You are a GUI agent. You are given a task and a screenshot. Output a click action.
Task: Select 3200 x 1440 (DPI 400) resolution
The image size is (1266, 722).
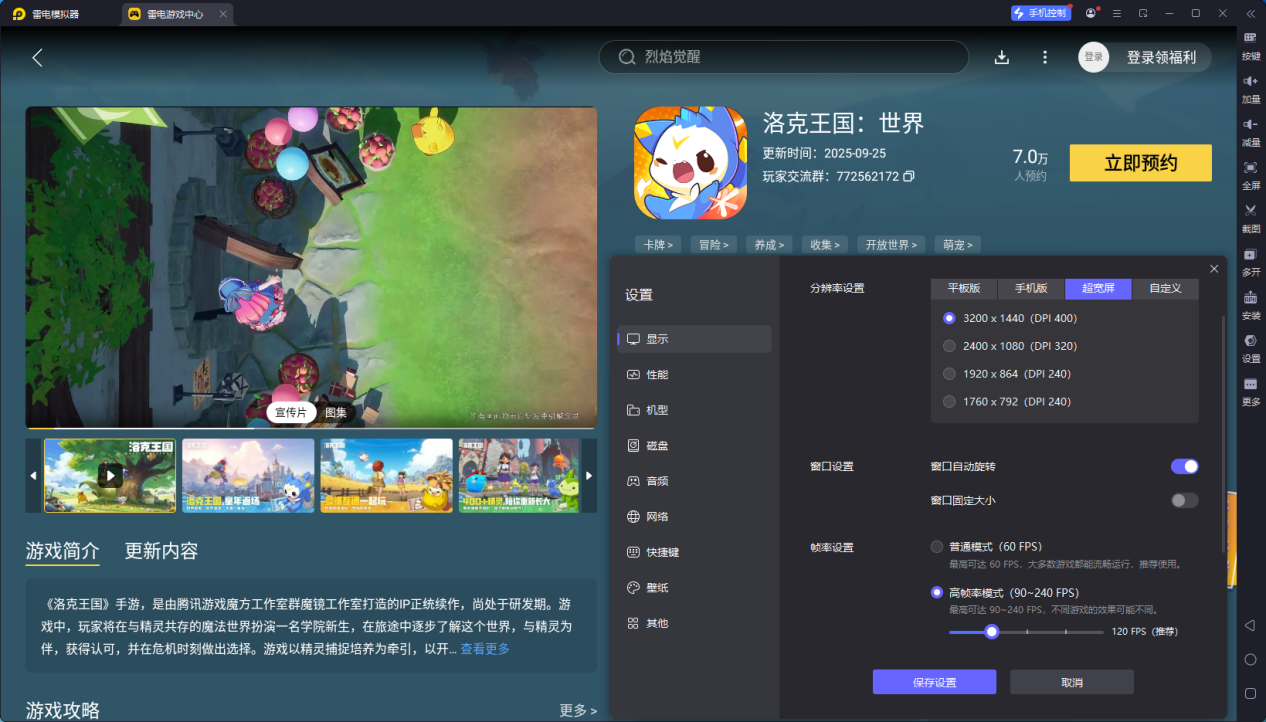(1010, 318)
